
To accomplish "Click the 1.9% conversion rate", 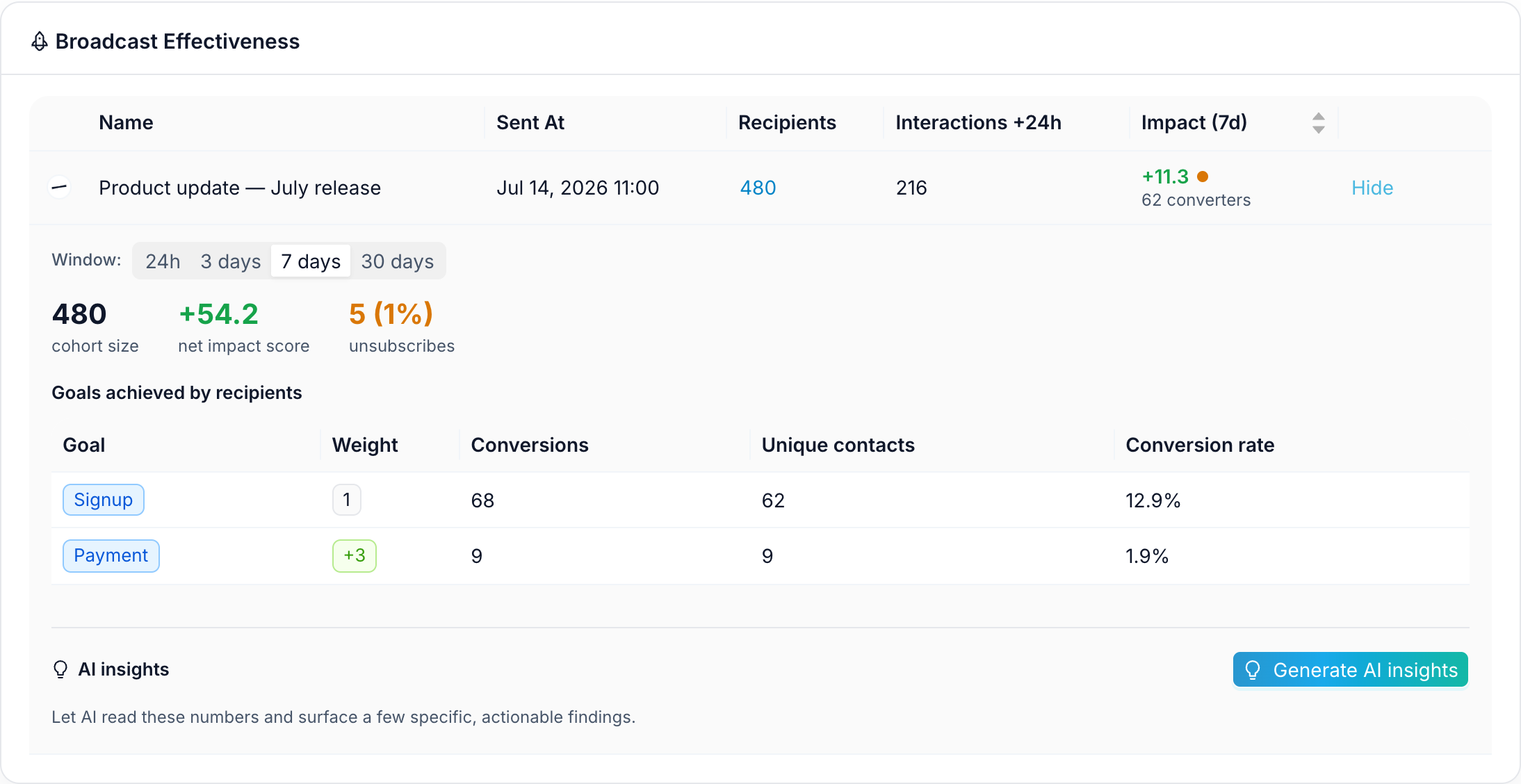I will 1147,556.
